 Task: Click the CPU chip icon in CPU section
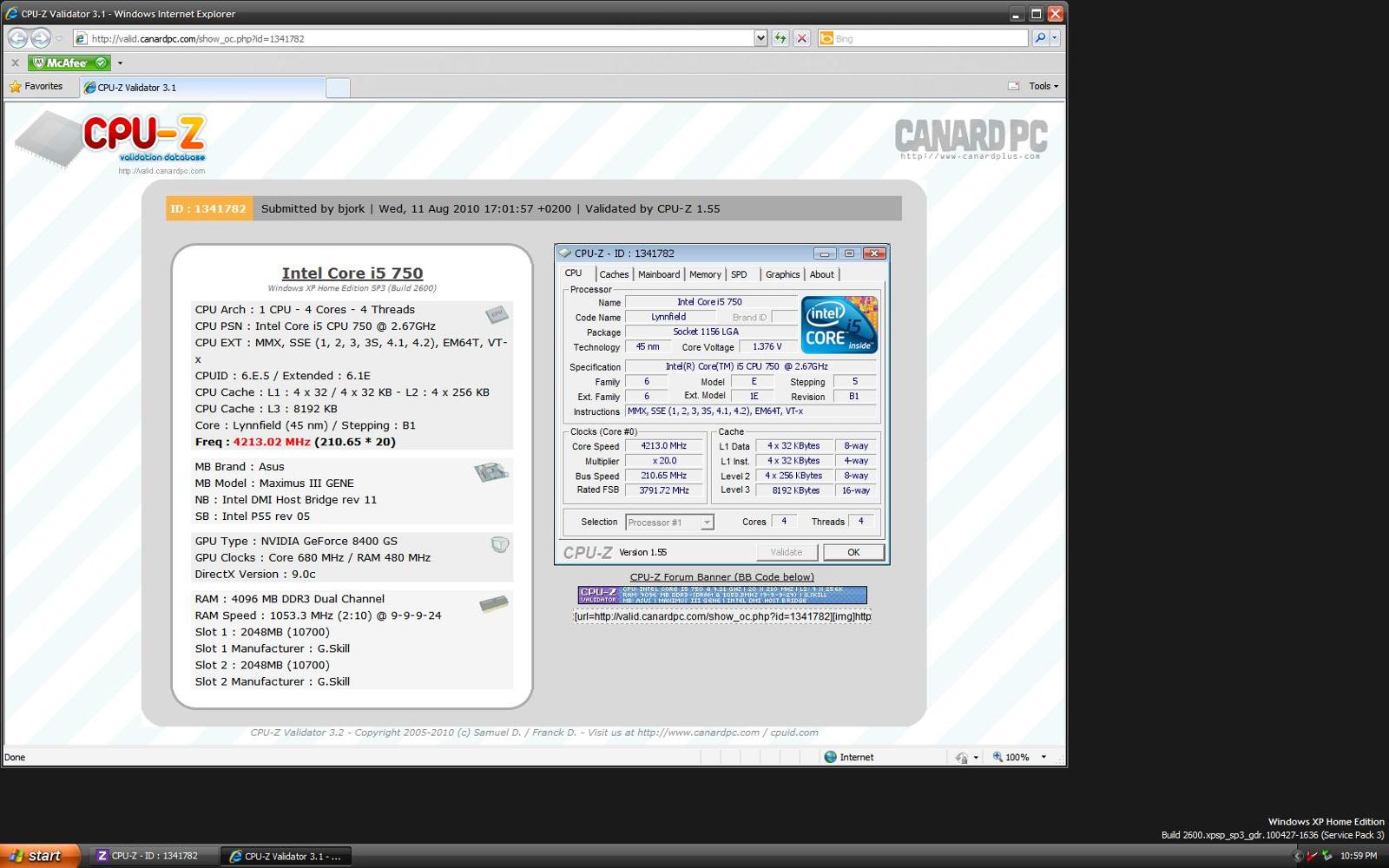click(x=497, y=313)
